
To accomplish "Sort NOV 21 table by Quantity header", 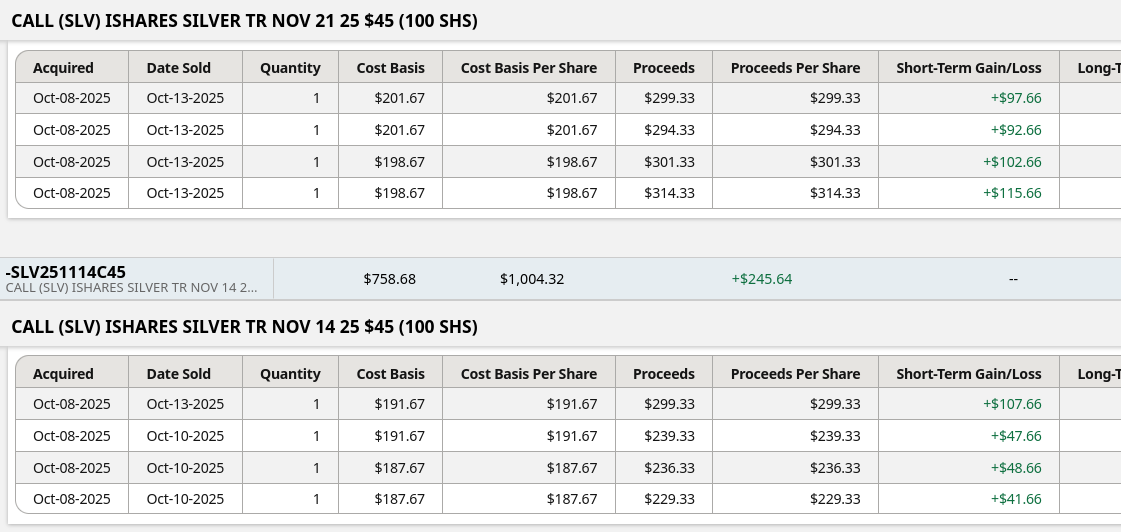I will [290, 68].
